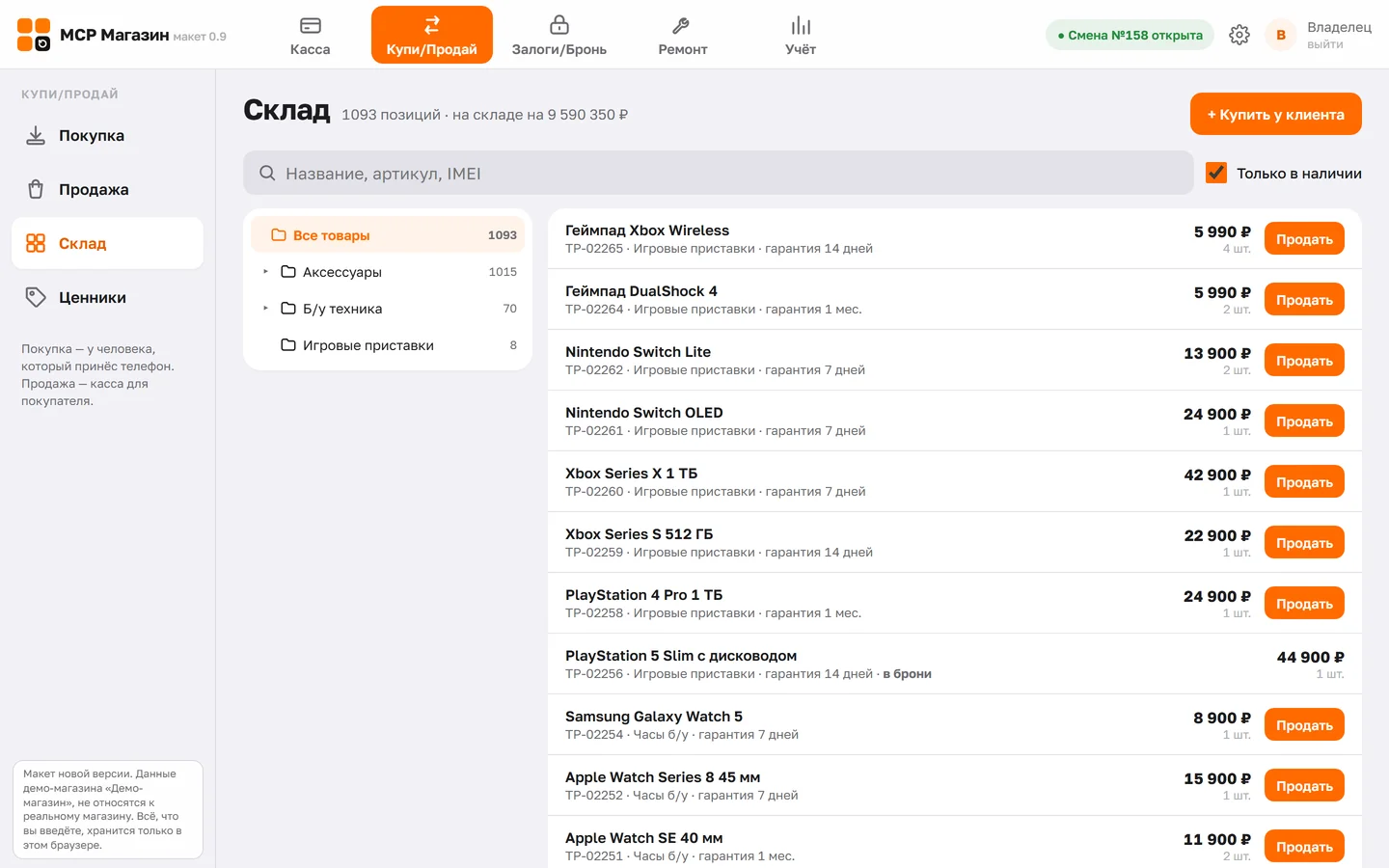Click the Купить у клиента button
The image size is (1389, 868).
coord(1275,114)
